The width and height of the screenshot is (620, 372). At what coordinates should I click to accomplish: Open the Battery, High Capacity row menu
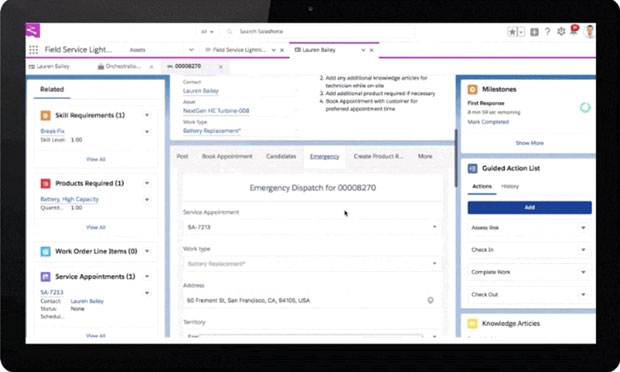click(x=147, y=200)
